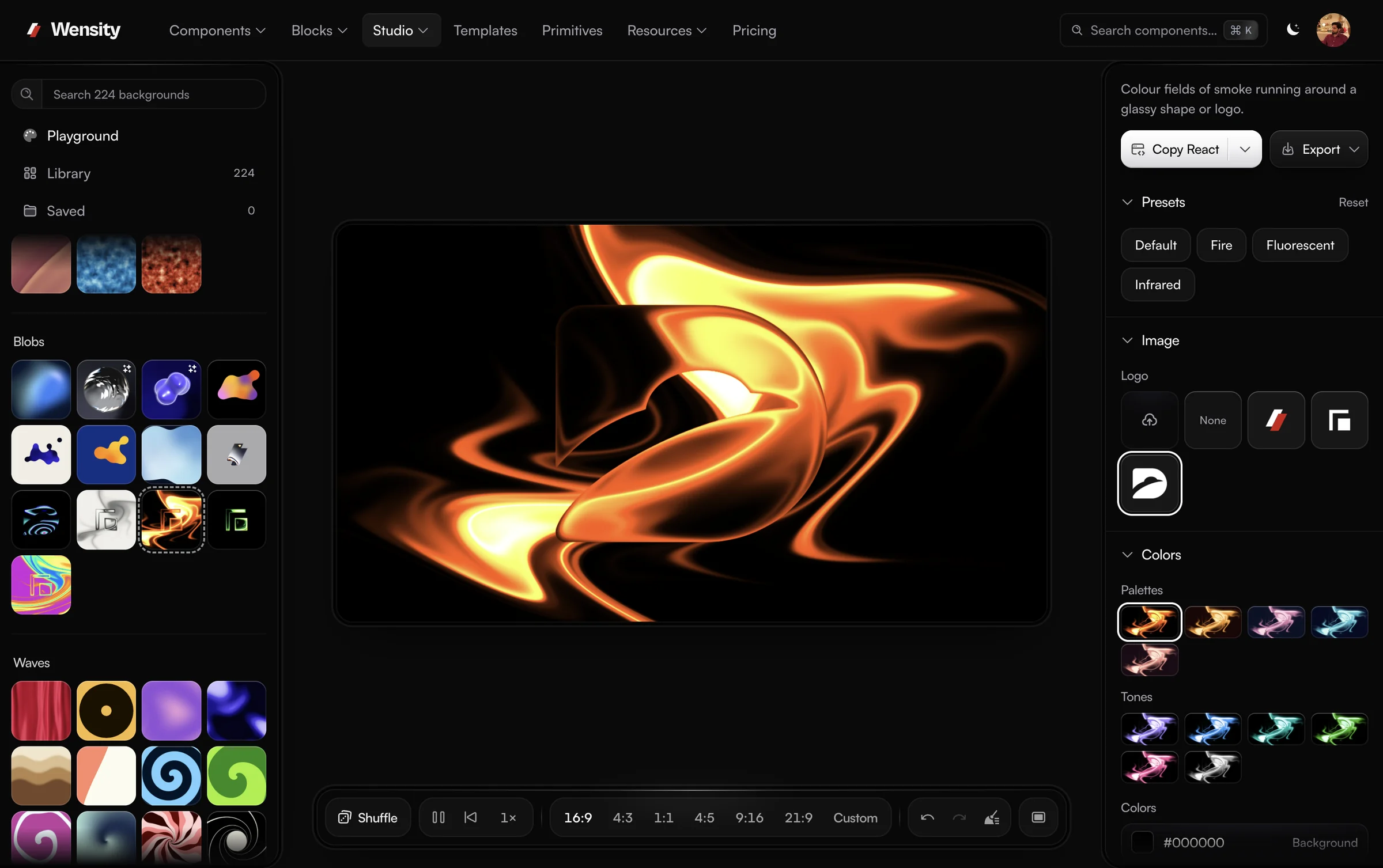
Task: Click Search 224 backgrounds field
Action: point(153,94)
